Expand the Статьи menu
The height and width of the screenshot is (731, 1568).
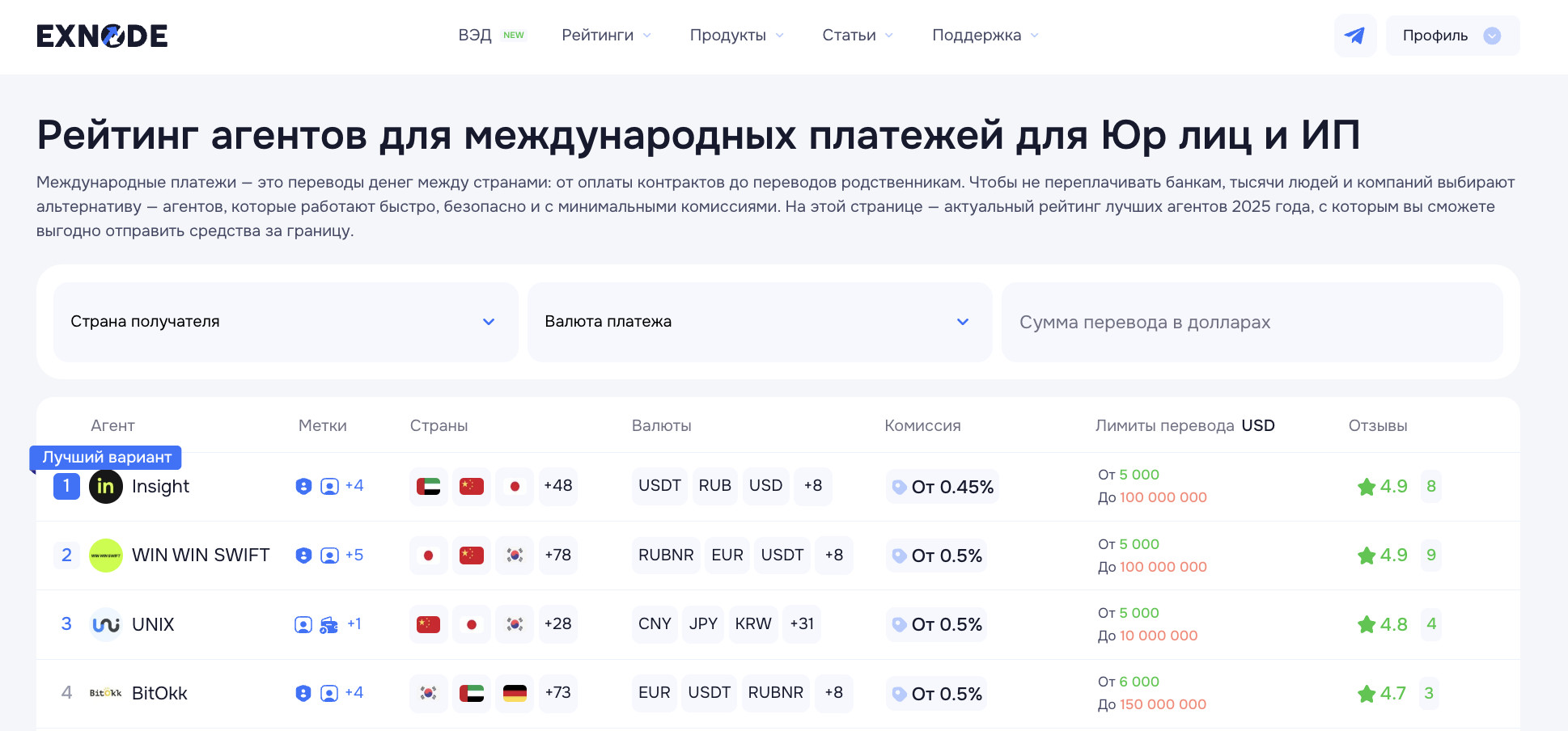858,36
